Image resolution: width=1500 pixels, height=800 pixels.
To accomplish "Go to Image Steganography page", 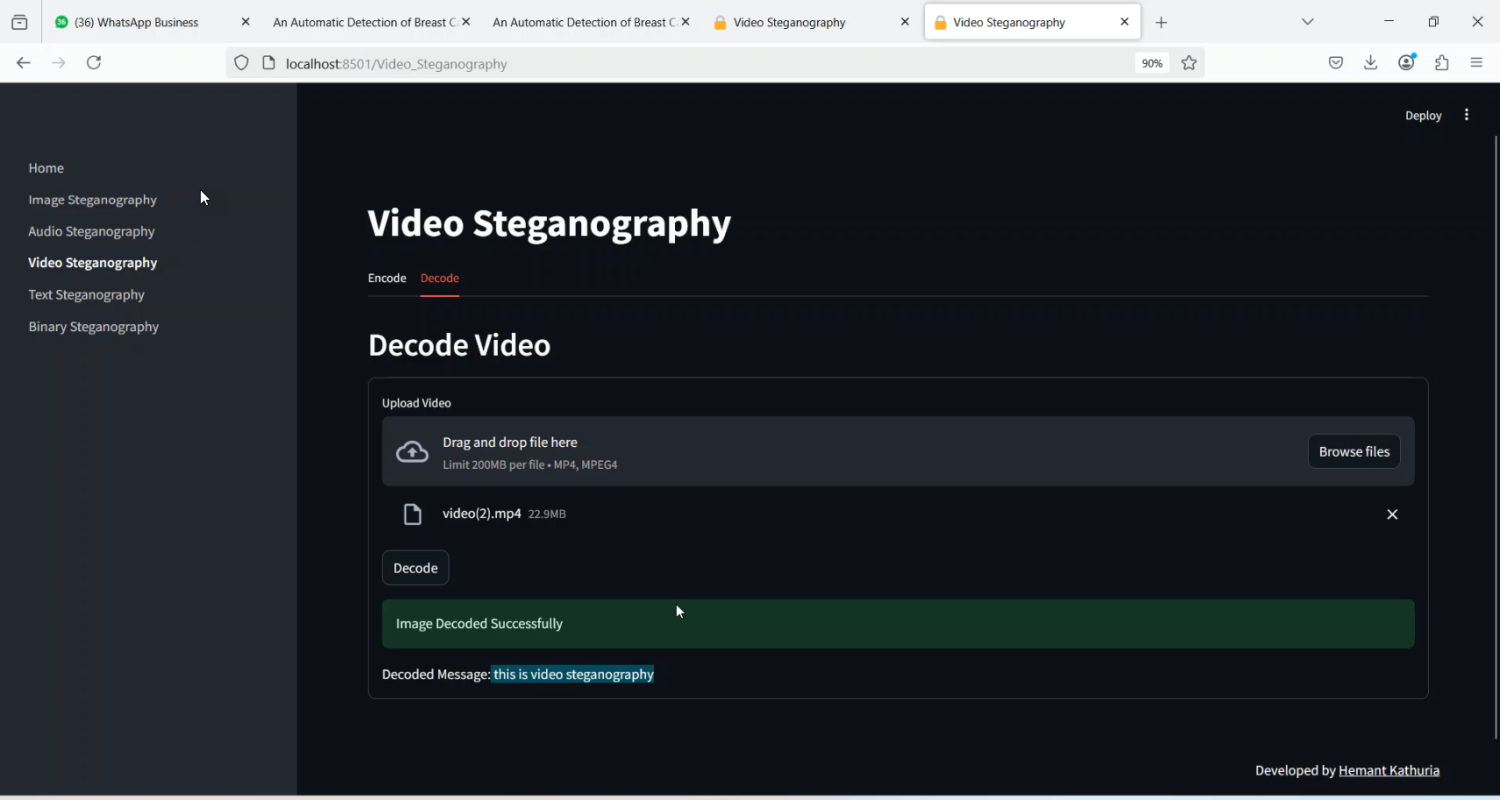I will pos(92,200).
